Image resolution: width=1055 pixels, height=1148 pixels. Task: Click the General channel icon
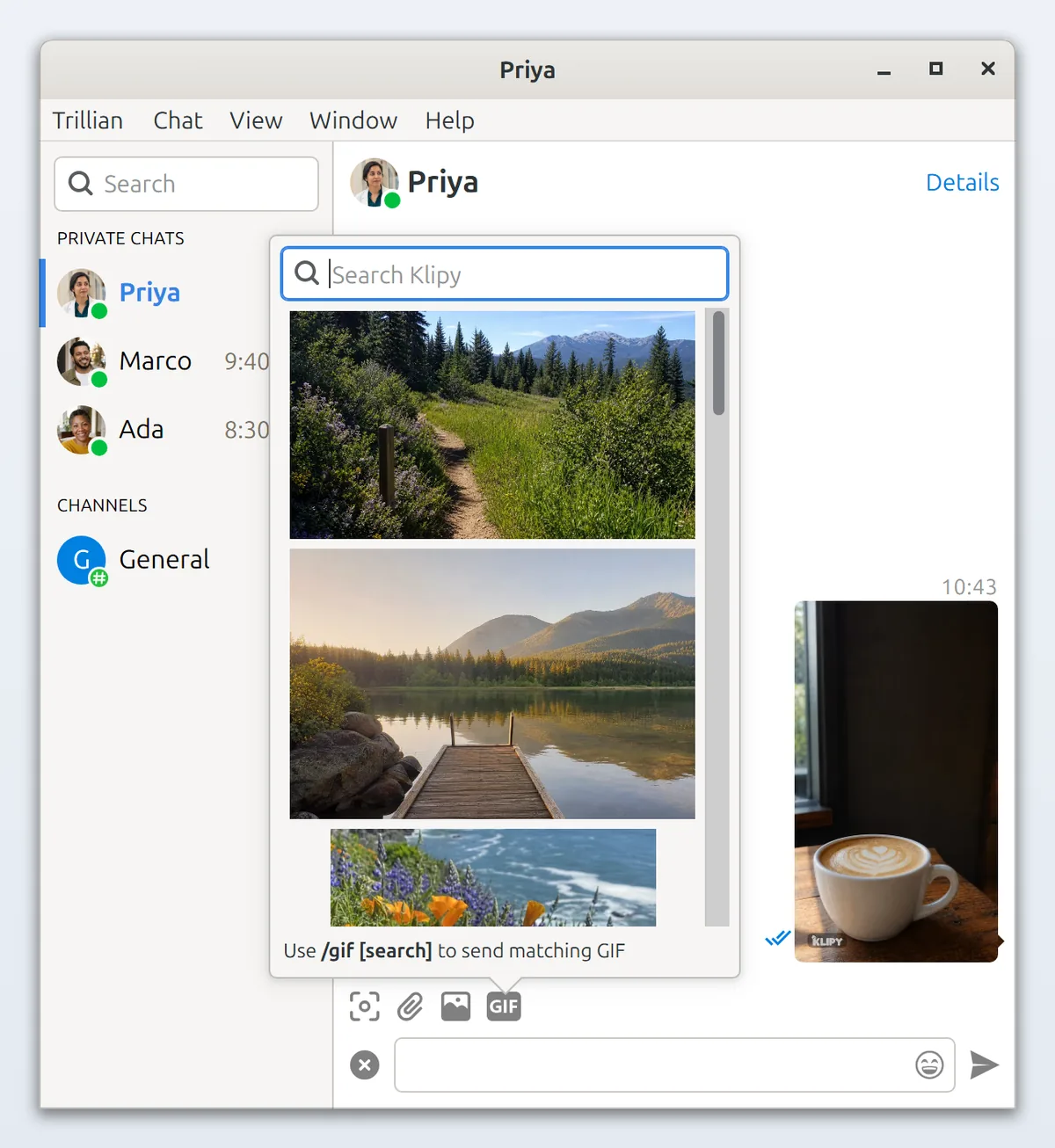82,560
